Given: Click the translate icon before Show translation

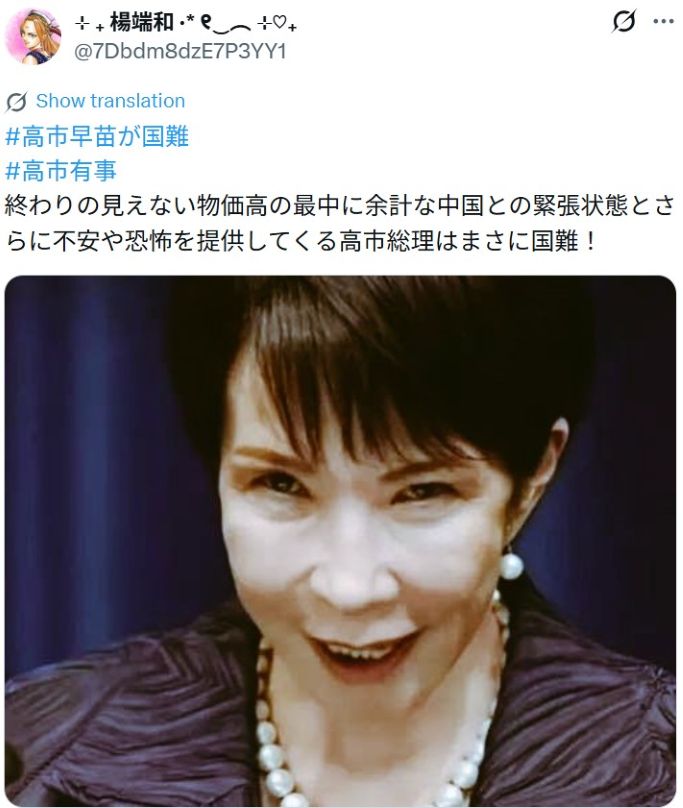Looking at the screenshot, I should [16, 102].
